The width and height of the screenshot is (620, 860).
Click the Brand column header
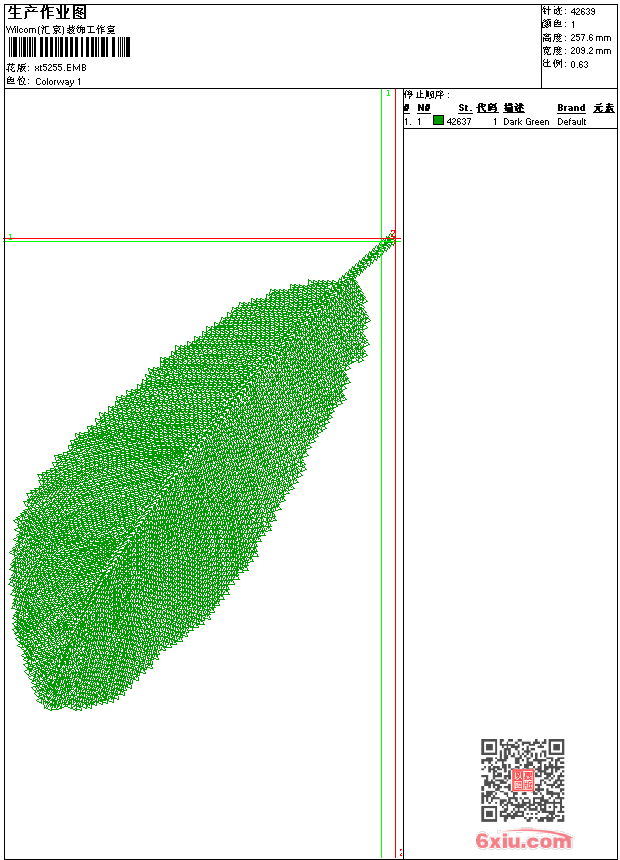tap(571, 108)
